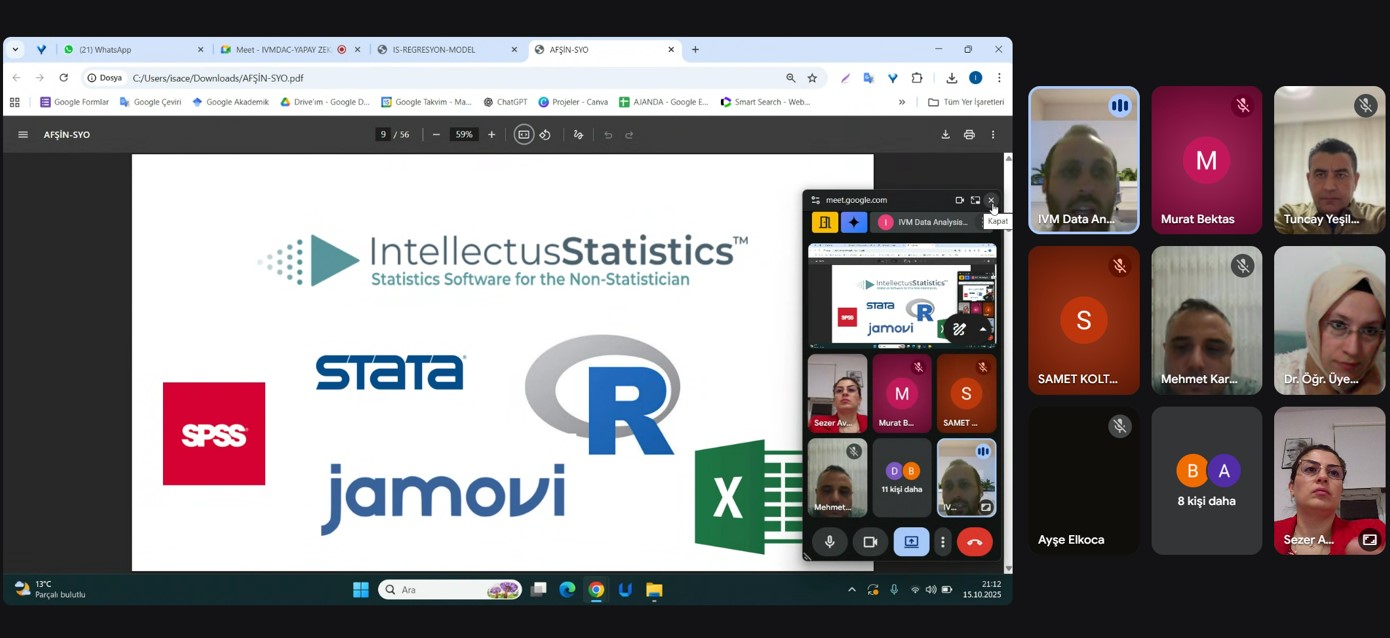This screenshot has height=638, width=1390.
Task: Click the "11 kişi daha" participants tile
Action: tap(902, 478)
